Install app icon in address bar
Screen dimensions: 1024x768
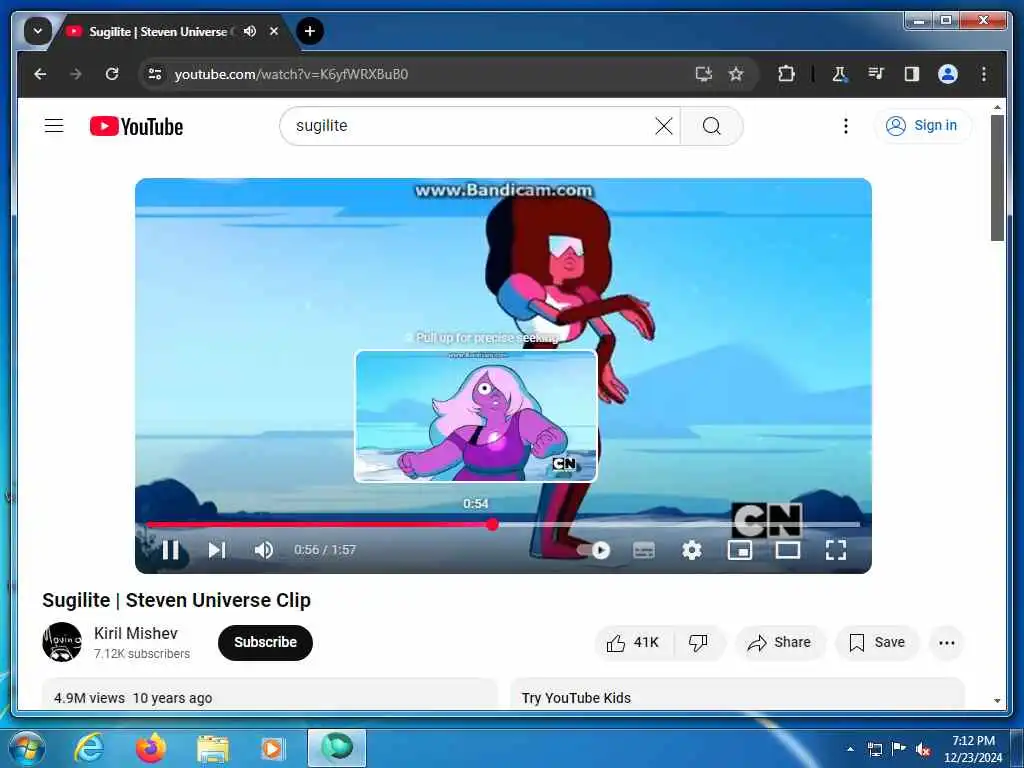pos(703,74)
